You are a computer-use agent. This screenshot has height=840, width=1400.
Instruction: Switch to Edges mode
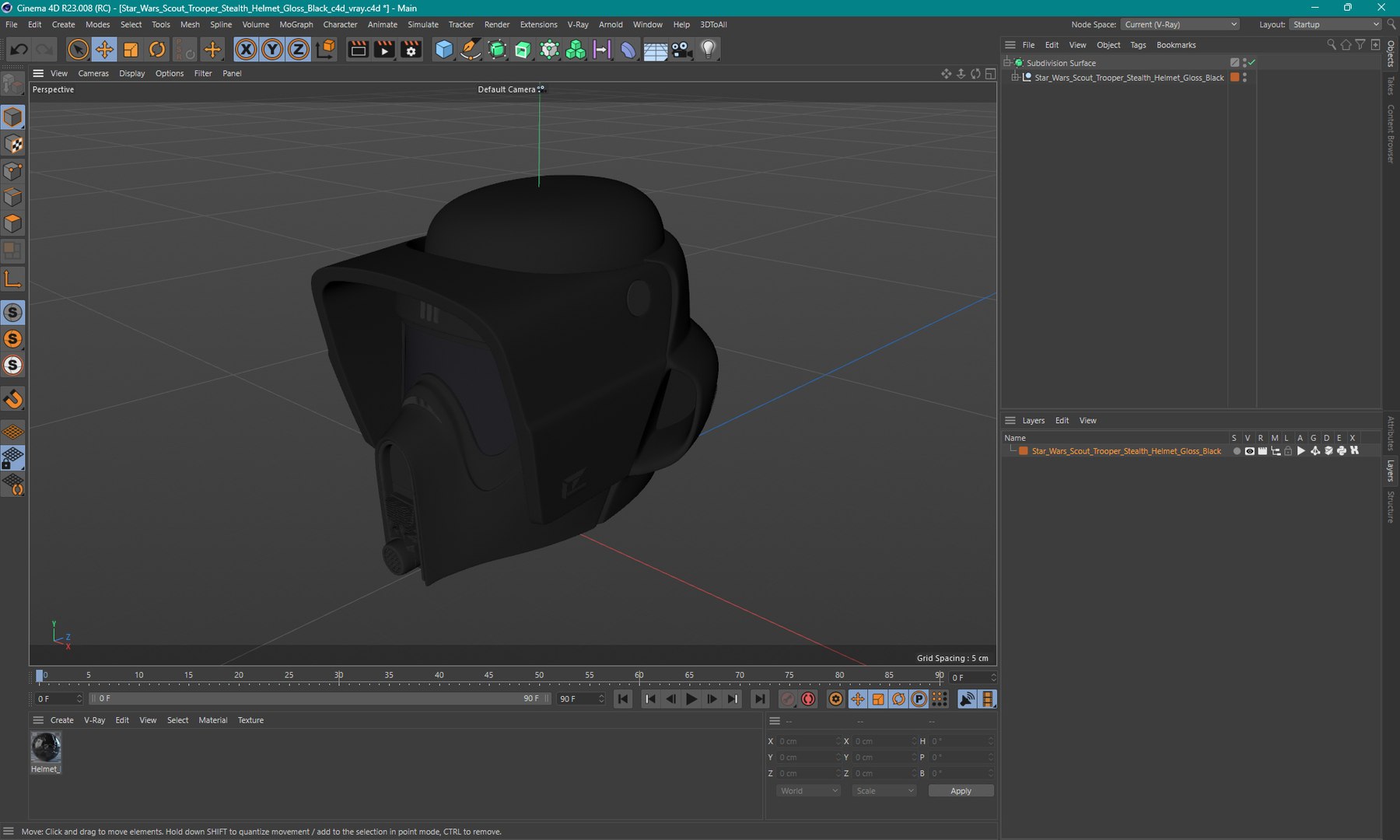coord(13,198)
